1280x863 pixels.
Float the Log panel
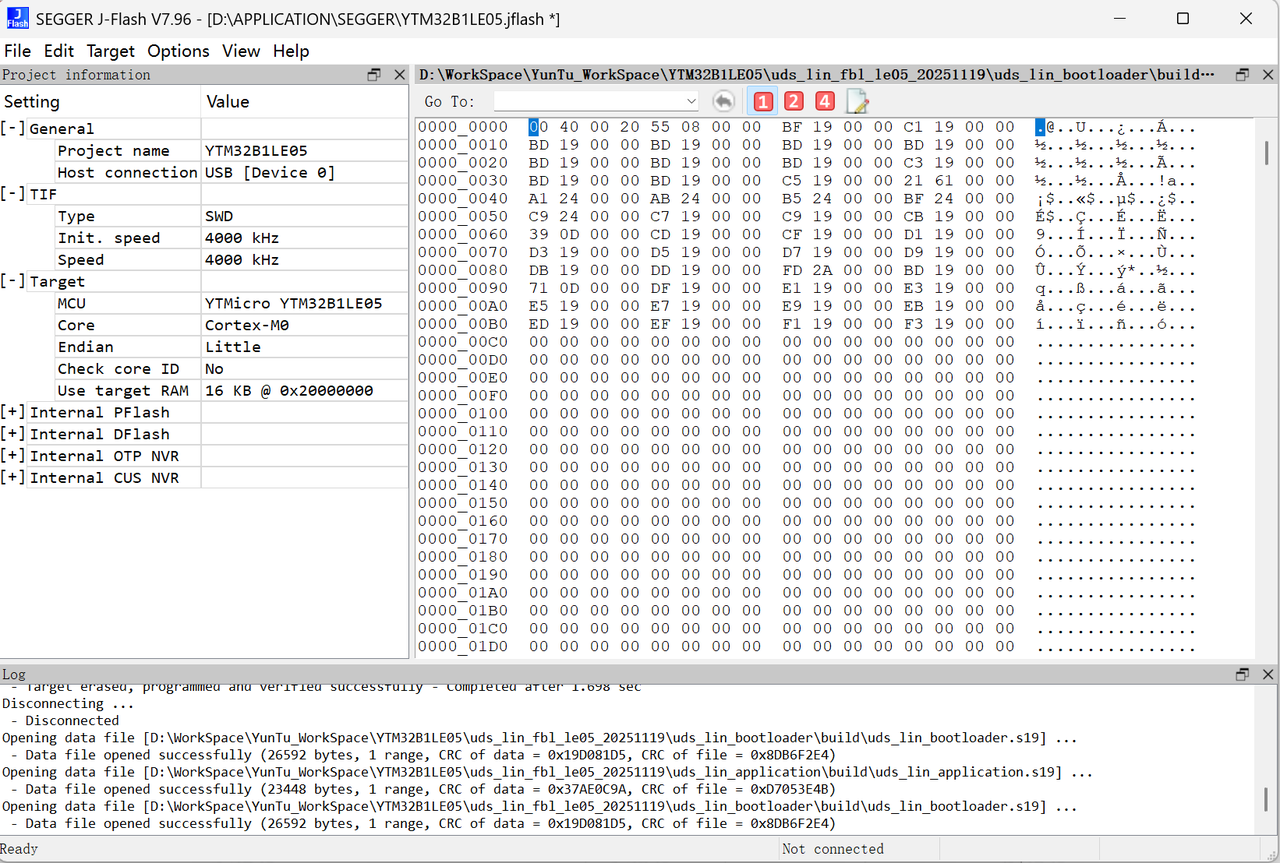click(1243, 674)
